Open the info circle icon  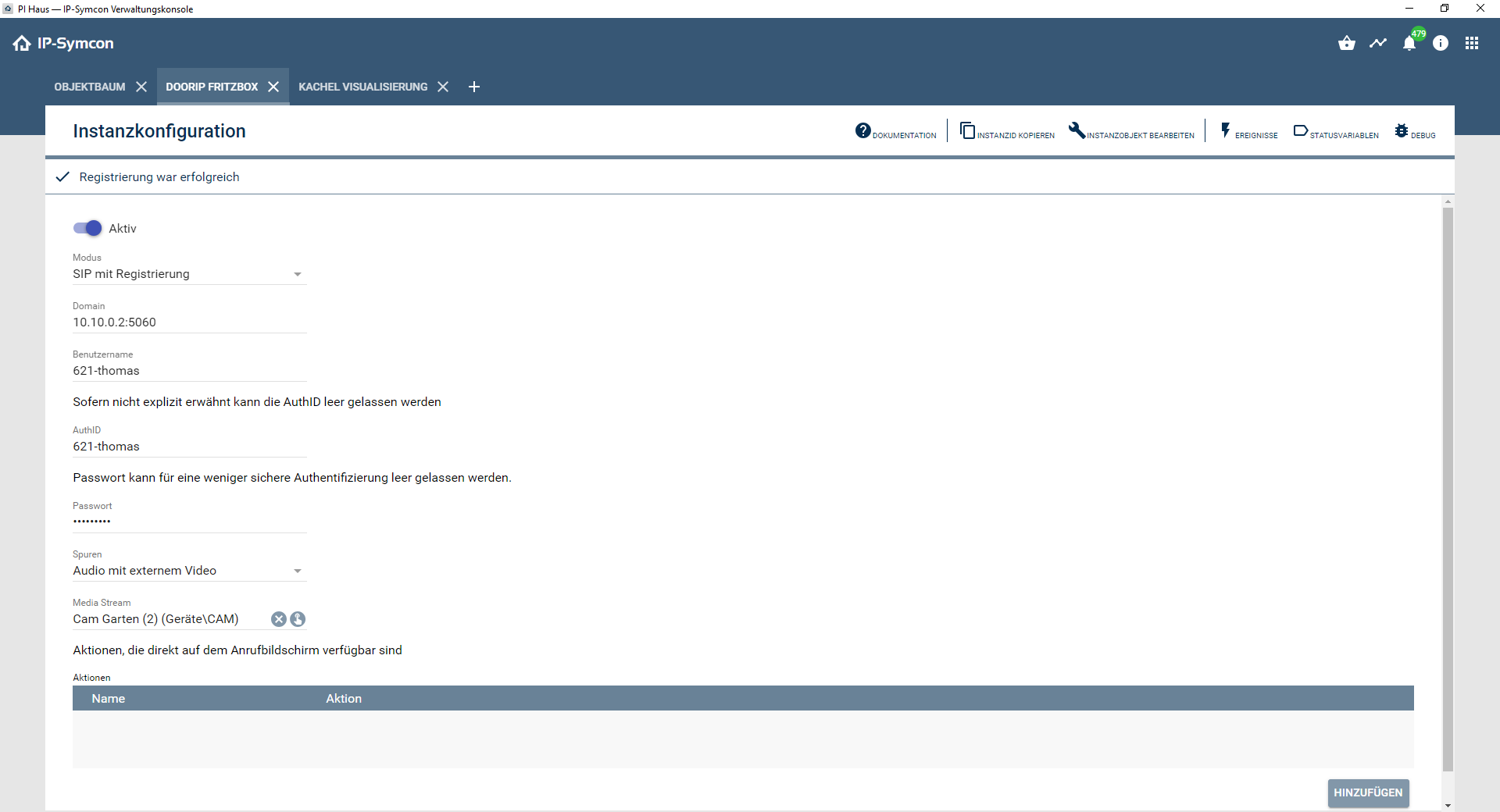[x=1441, y=43]
